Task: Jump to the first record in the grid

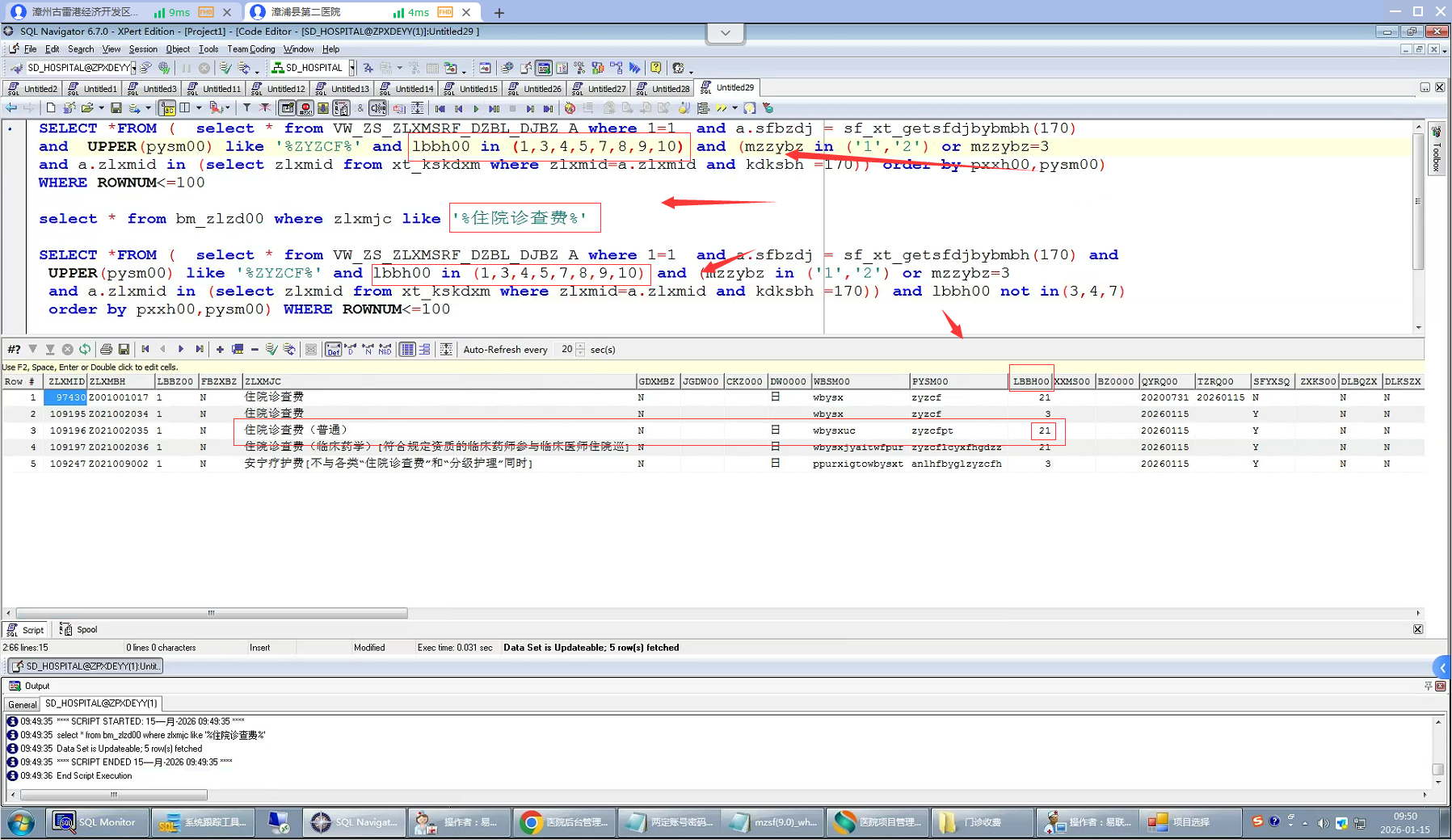Action: (x=145, y=349)
